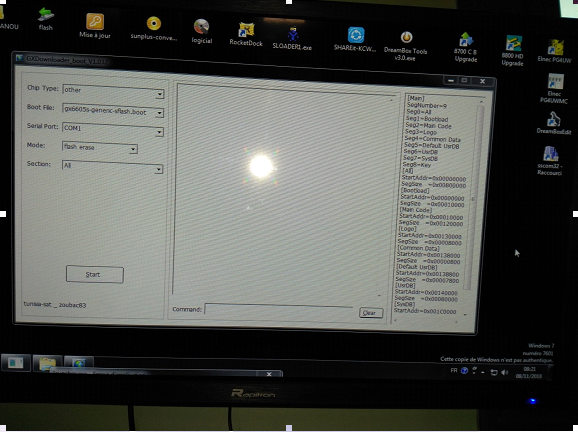
Task: Launch RocketDock shortcut
Action: [x=246, y=34]
